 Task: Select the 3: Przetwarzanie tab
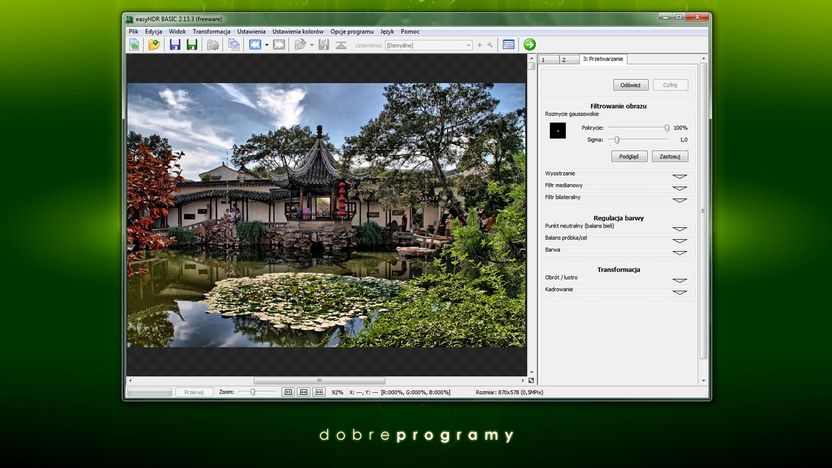[603, 59]
